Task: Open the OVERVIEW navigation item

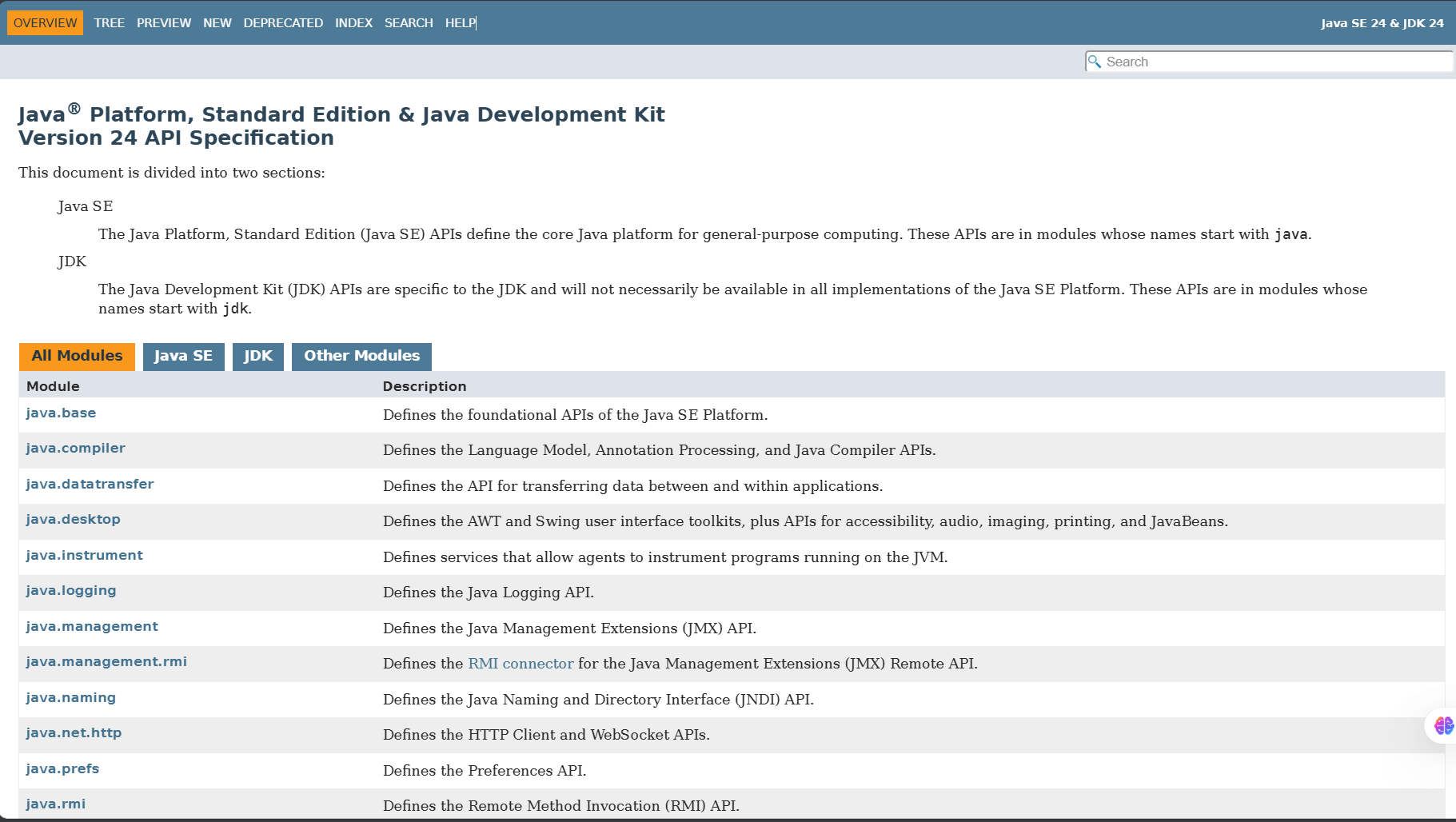Action: (x=46, y=23)
